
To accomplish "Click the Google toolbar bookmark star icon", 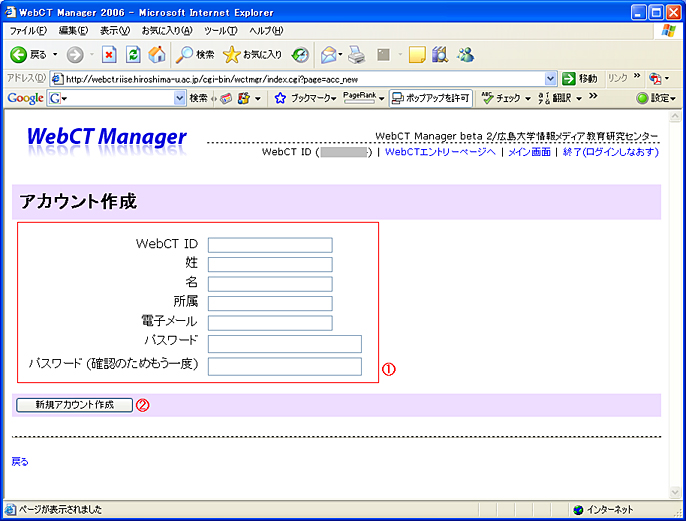I will pyautogui.click(x=280, y=98).
